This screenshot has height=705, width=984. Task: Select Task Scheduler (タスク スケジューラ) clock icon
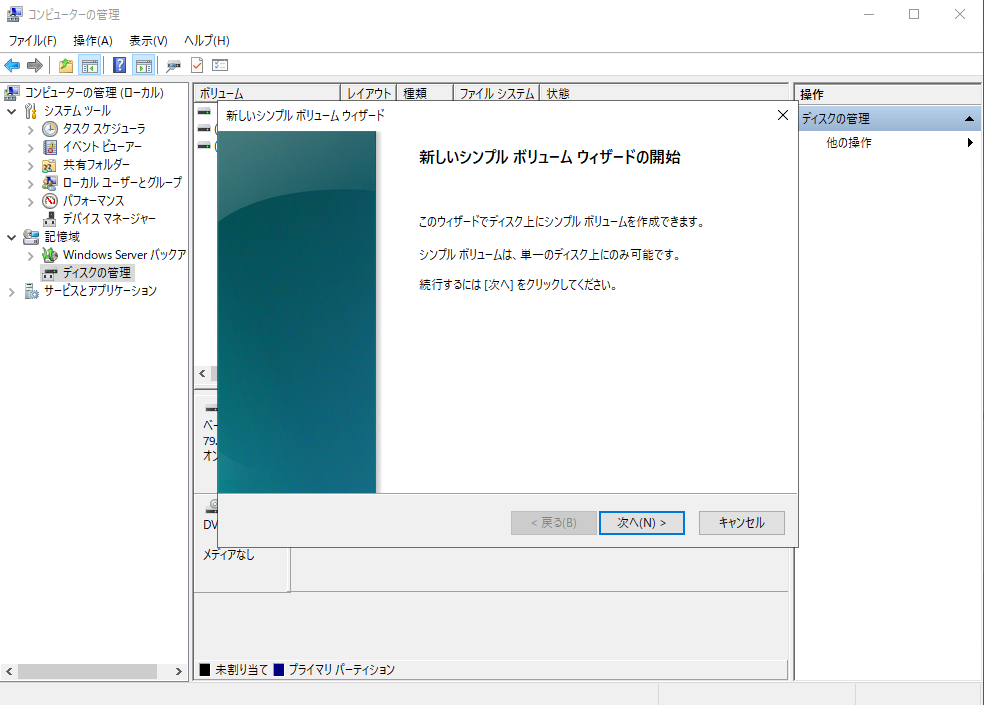[x=50, y=129]
